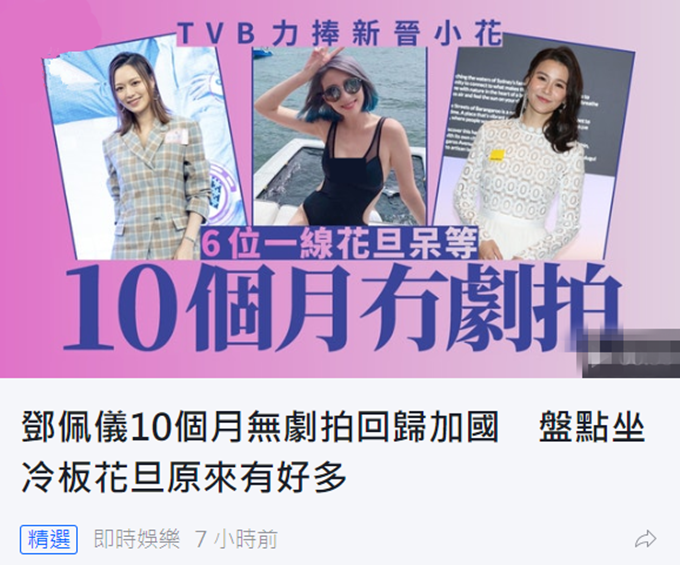Click pink name tag on plaid blazer

(175, 137)
